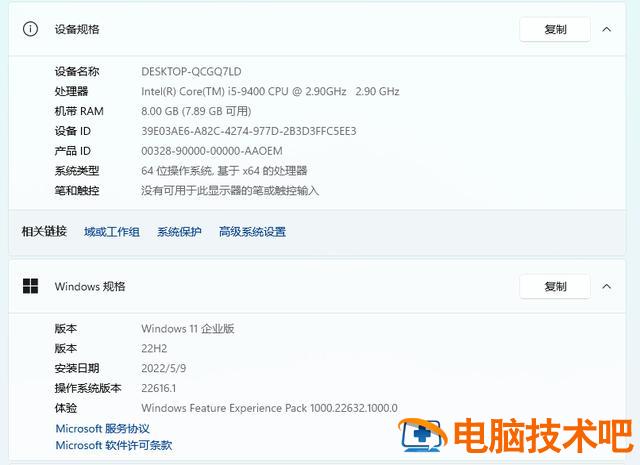The image size is (640, 465).
Task: Copy Windows specs with the 复制 button
Action: pyautogui.click(x=555, y=287)
